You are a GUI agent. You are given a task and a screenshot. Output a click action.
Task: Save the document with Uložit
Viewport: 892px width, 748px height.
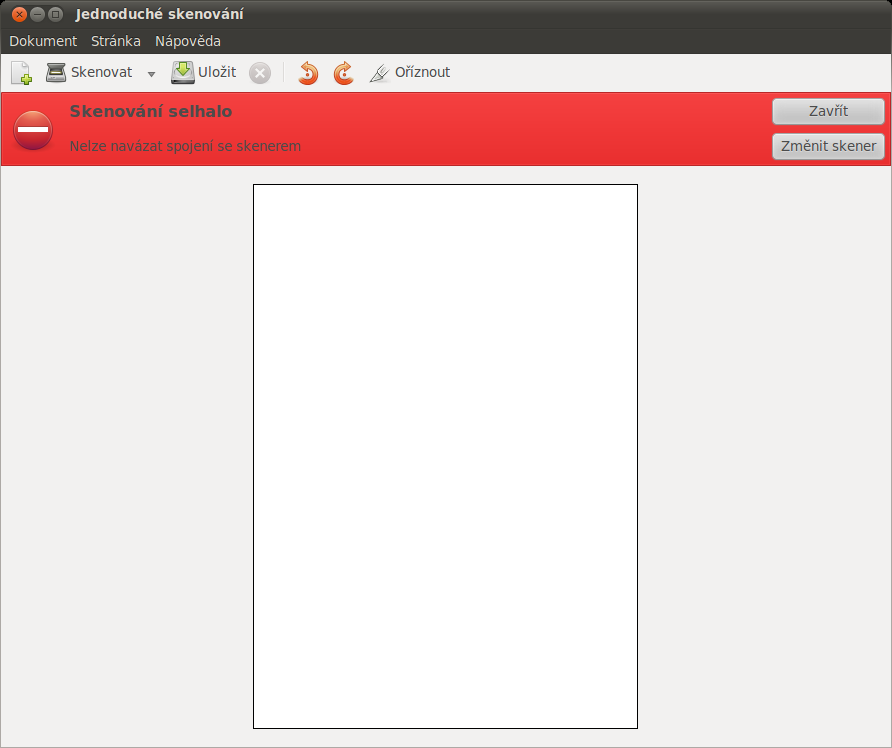[x=204, y=72]
